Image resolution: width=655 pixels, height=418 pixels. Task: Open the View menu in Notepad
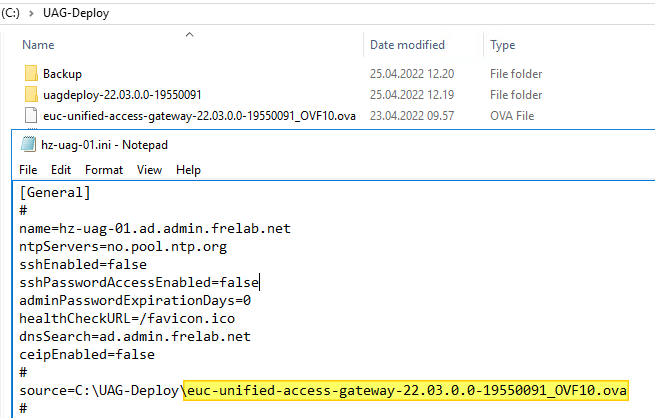149,170
